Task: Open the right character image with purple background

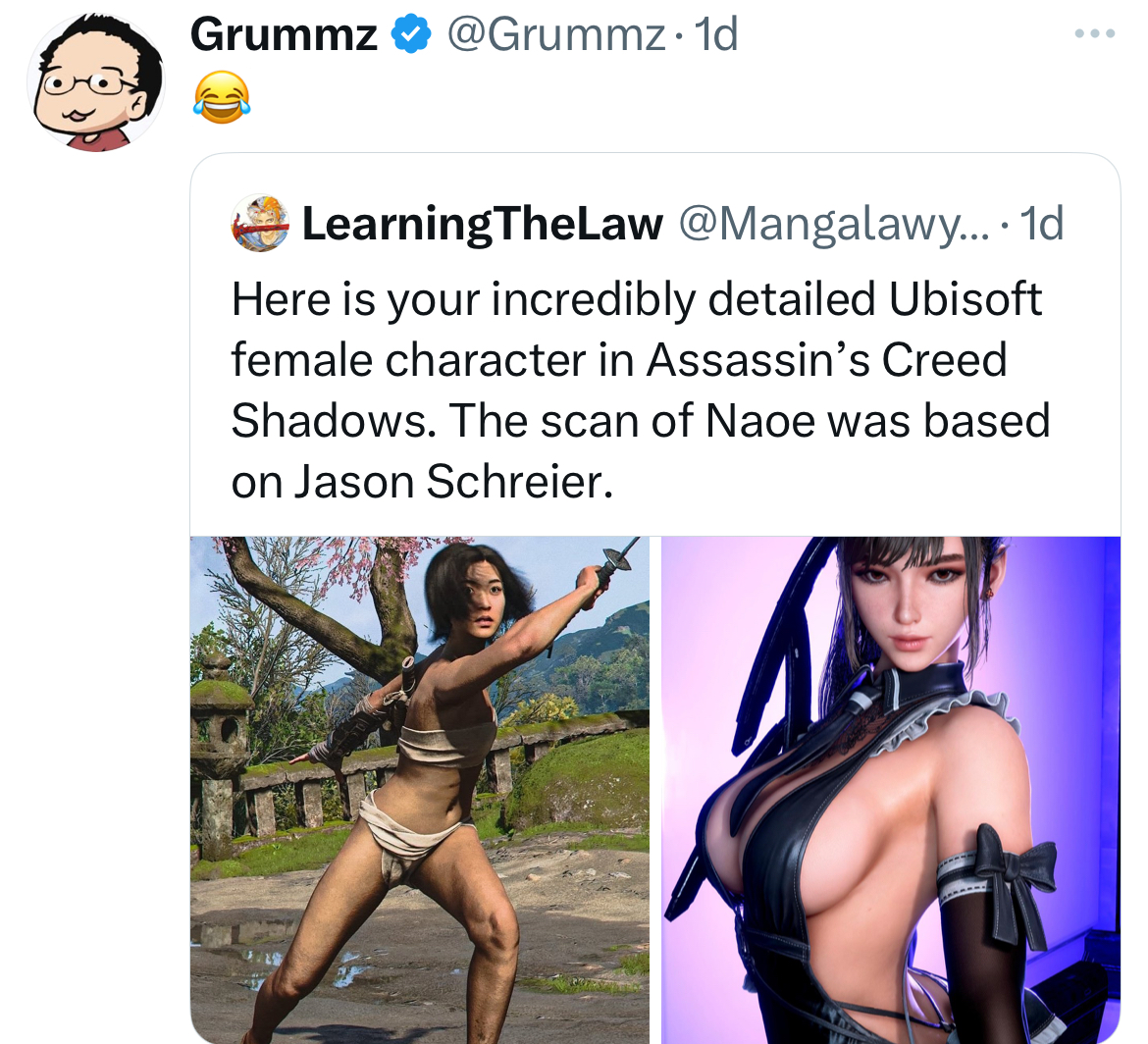Action: [891, 790]
